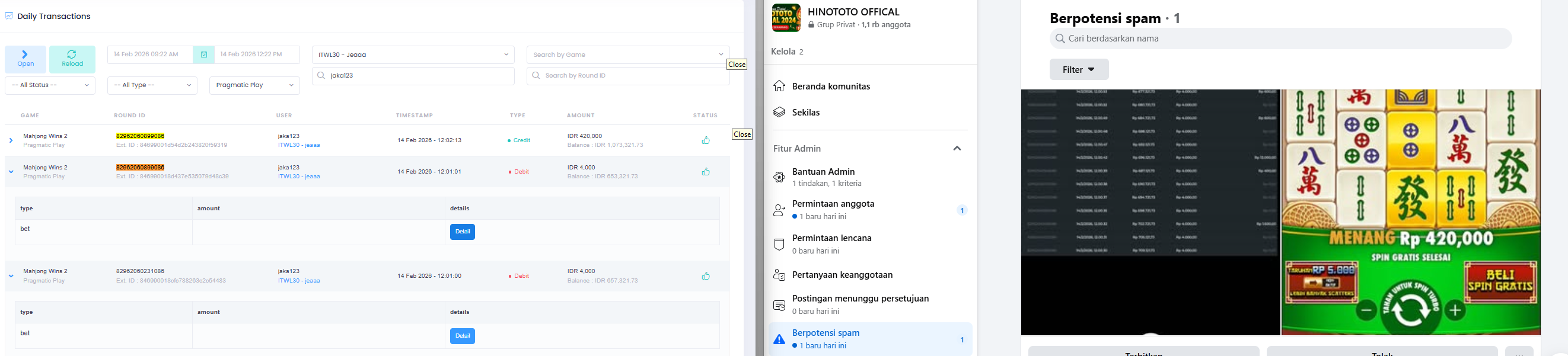
Task: Click the Bantuan Admin gear icon
Action: point(779,177)
